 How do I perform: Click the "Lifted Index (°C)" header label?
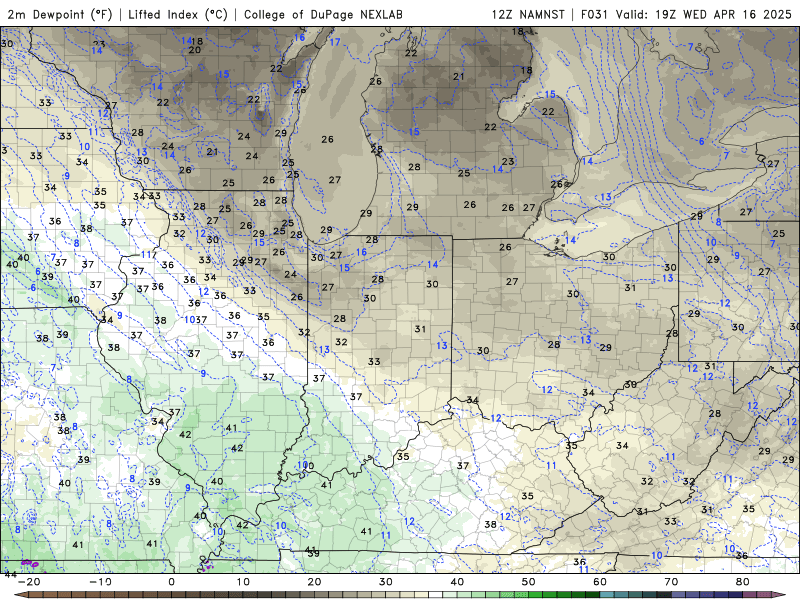[x=178, y=15]
